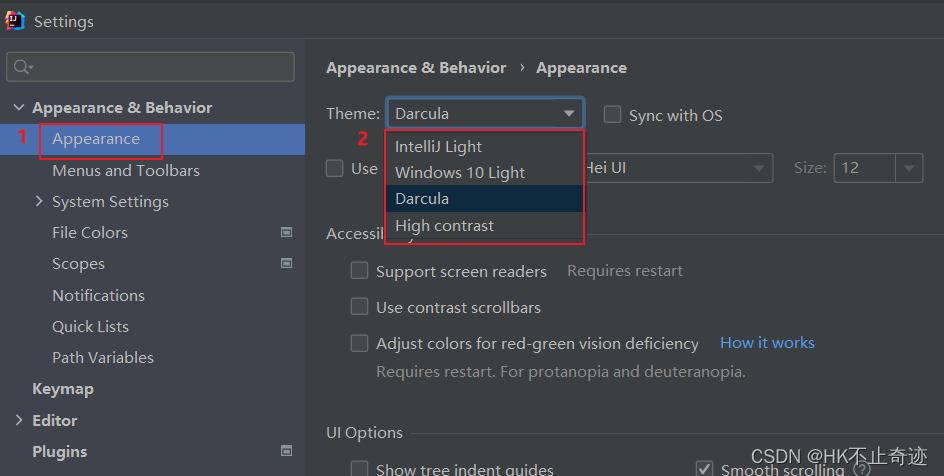Open Keymap settings
944x476 pixels.
pos(63,389)
